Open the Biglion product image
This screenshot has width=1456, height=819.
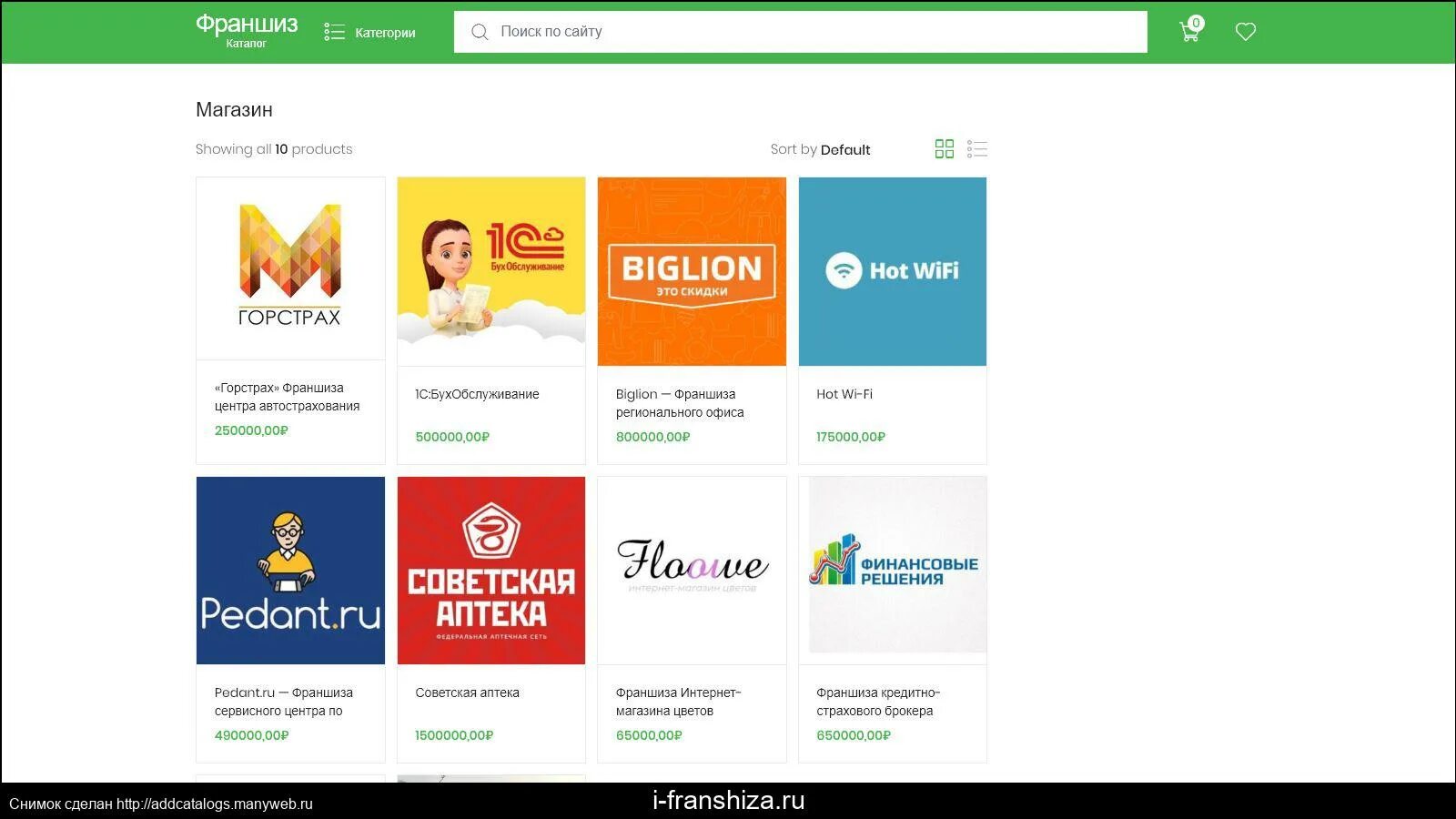tap(692, 271)
